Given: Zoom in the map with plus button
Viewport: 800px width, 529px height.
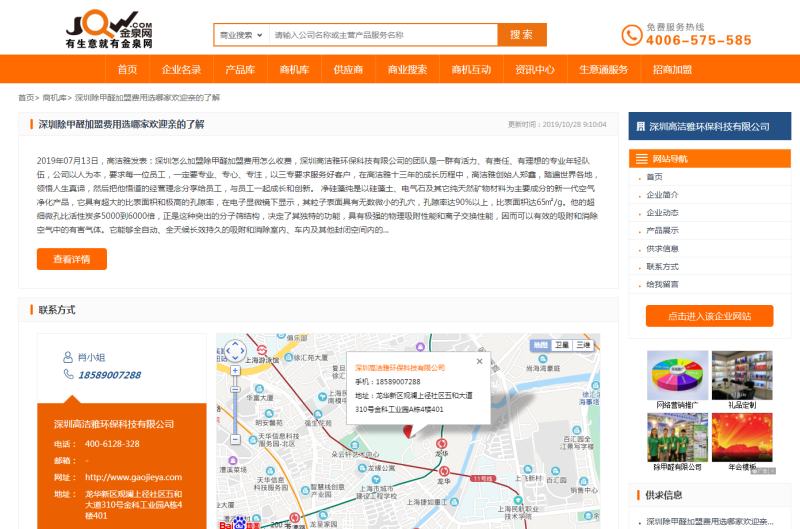Looking at the screenshot, I should click(x=235, y=371).
